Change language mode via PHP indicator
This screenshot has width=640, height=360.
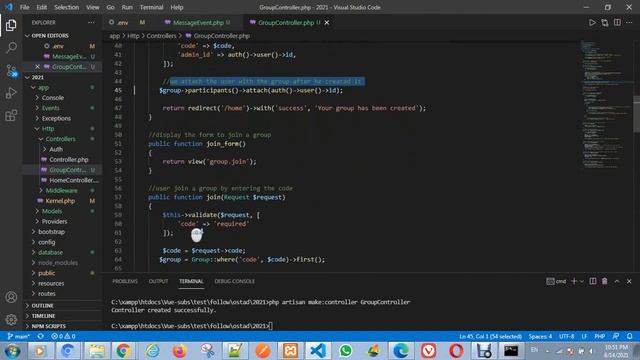(599, 336)
